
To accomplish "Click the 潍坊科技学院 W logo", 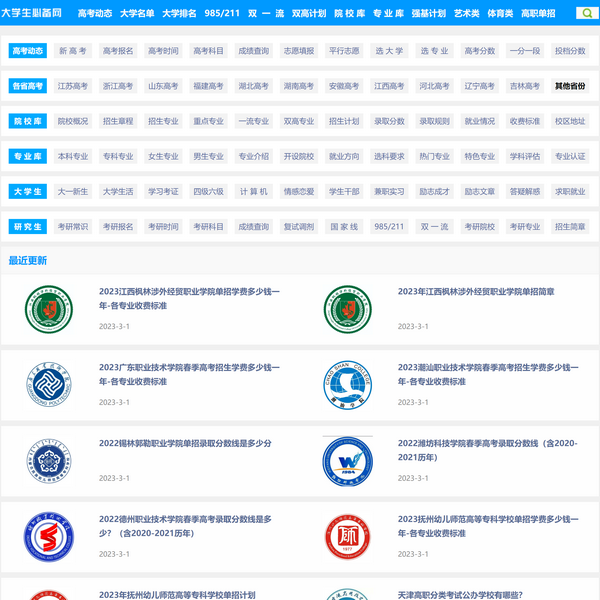I will (x=348, y=460).
